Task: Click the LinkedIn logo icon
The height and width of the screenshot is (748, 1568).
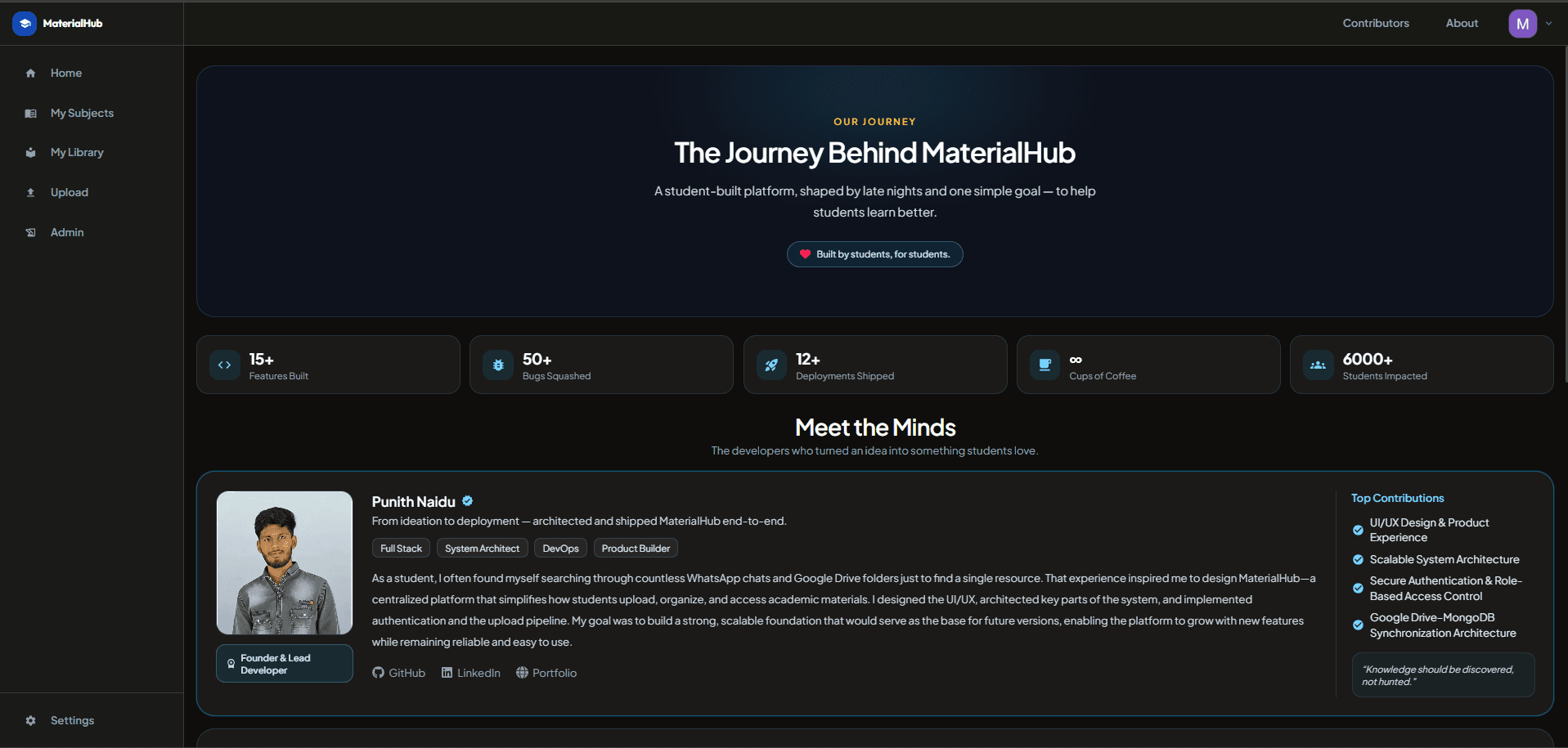Action: point(447,673)
